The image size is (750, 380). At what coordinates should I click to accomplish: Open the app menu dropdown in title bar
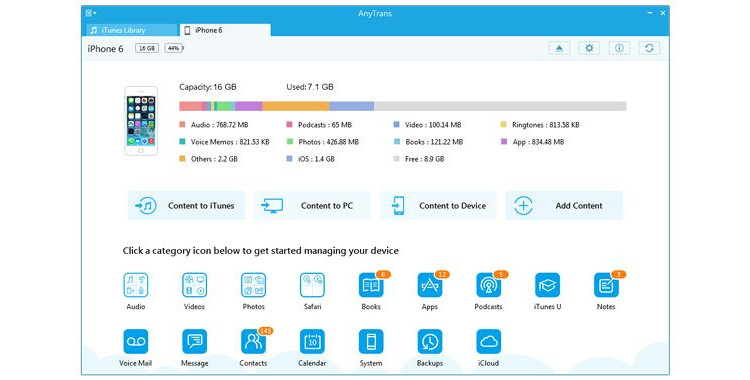pyautogui.click(x=90, y=13)
